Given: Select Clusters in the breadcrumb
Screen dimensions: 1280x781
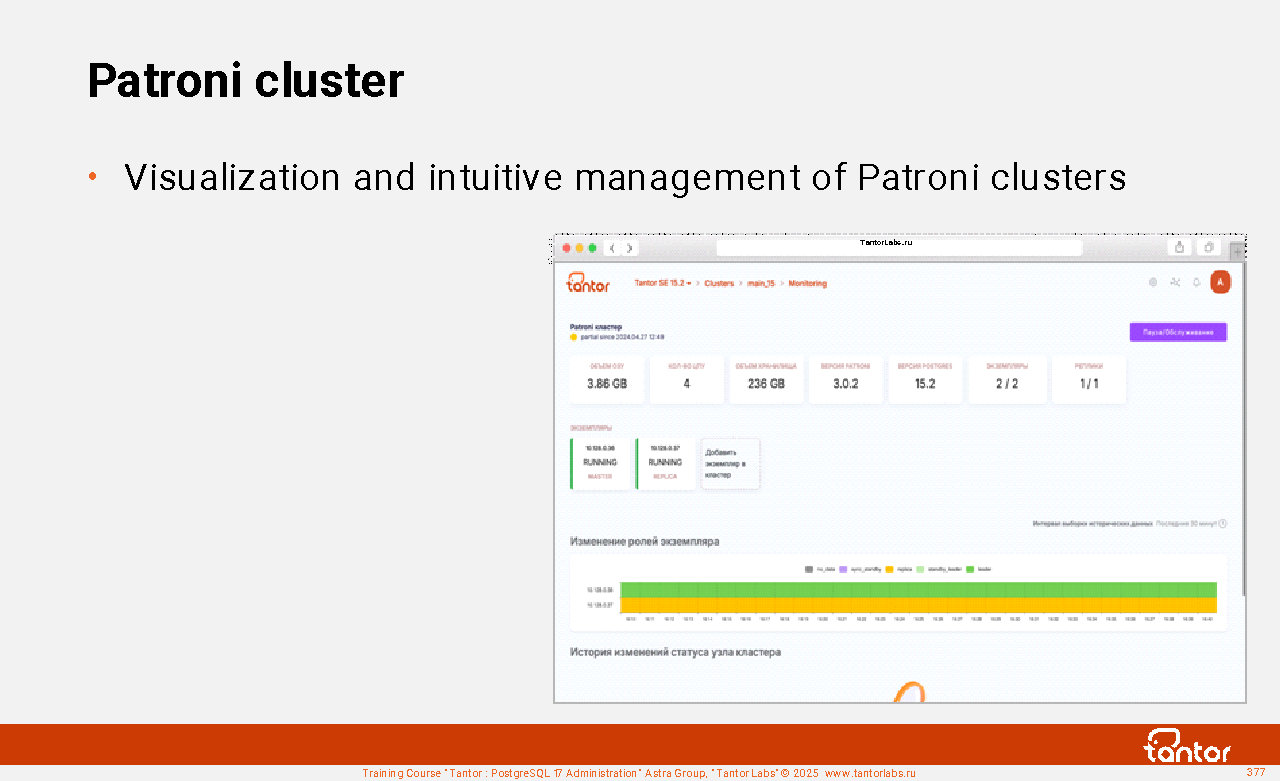Looking at the screenshot, I should 719,283.
